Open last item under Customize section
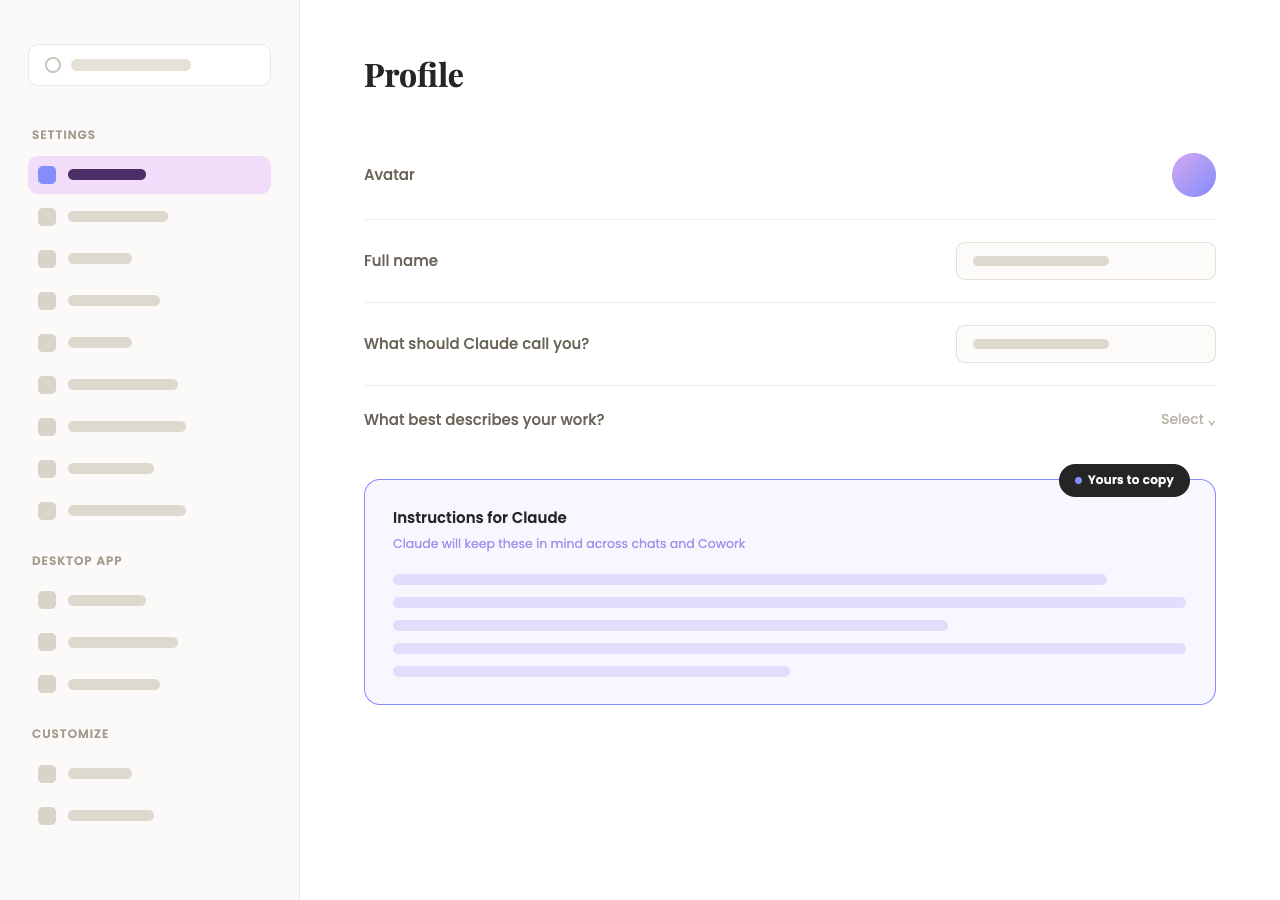 click(x=149, y=816)
